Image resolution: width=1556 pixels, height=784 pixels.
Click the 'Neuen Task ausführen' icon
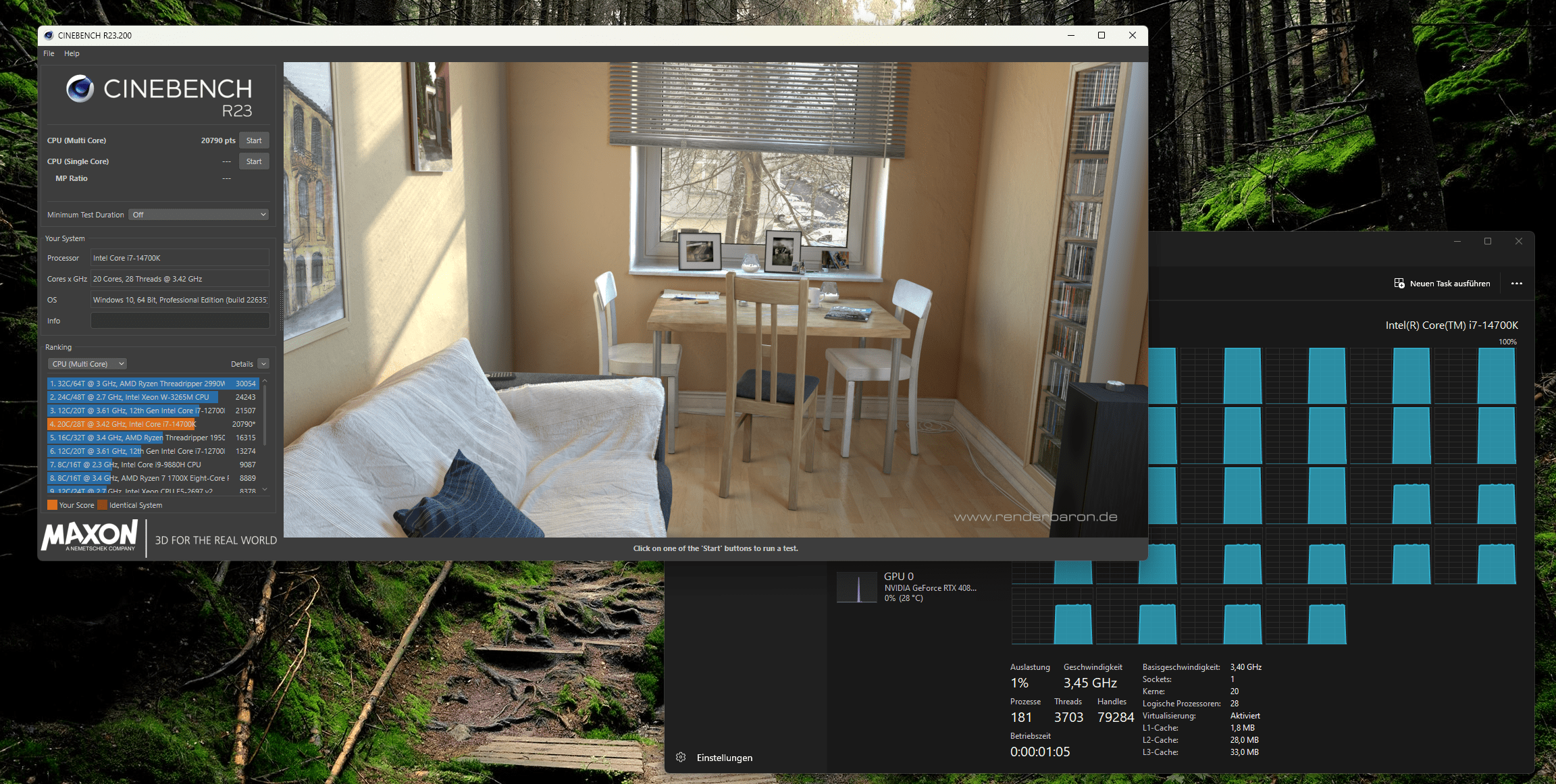point(1399,284)
